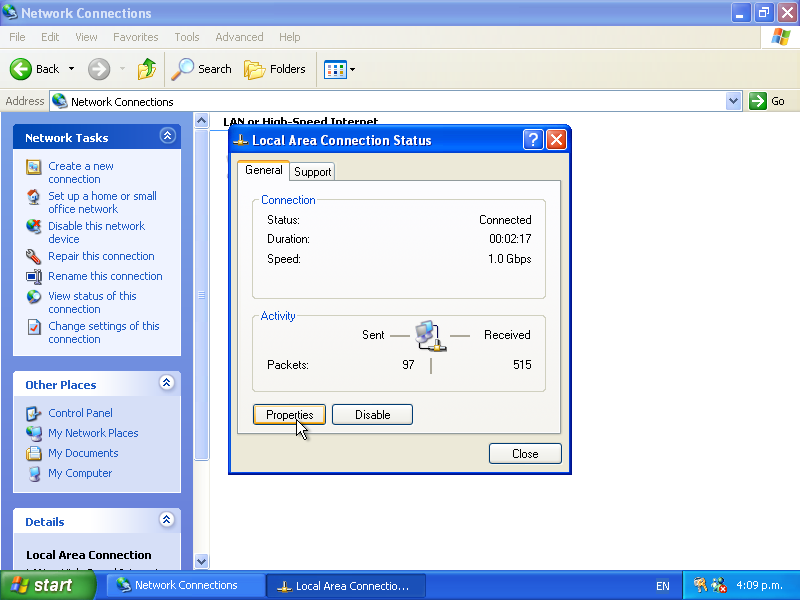The height and width of the screenshot is (600, 800).
Task: Open the File menu
Action: [17, 37]
